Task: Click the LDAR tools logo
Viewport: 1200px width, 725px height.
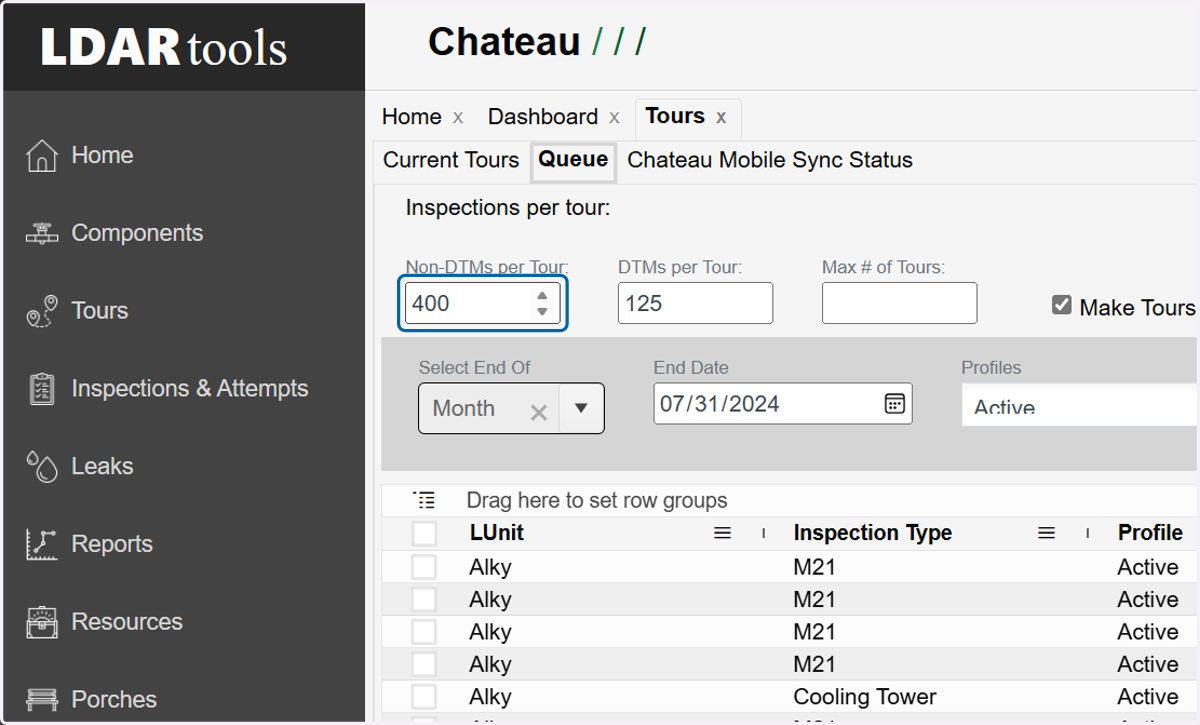Action: (164, 47)
